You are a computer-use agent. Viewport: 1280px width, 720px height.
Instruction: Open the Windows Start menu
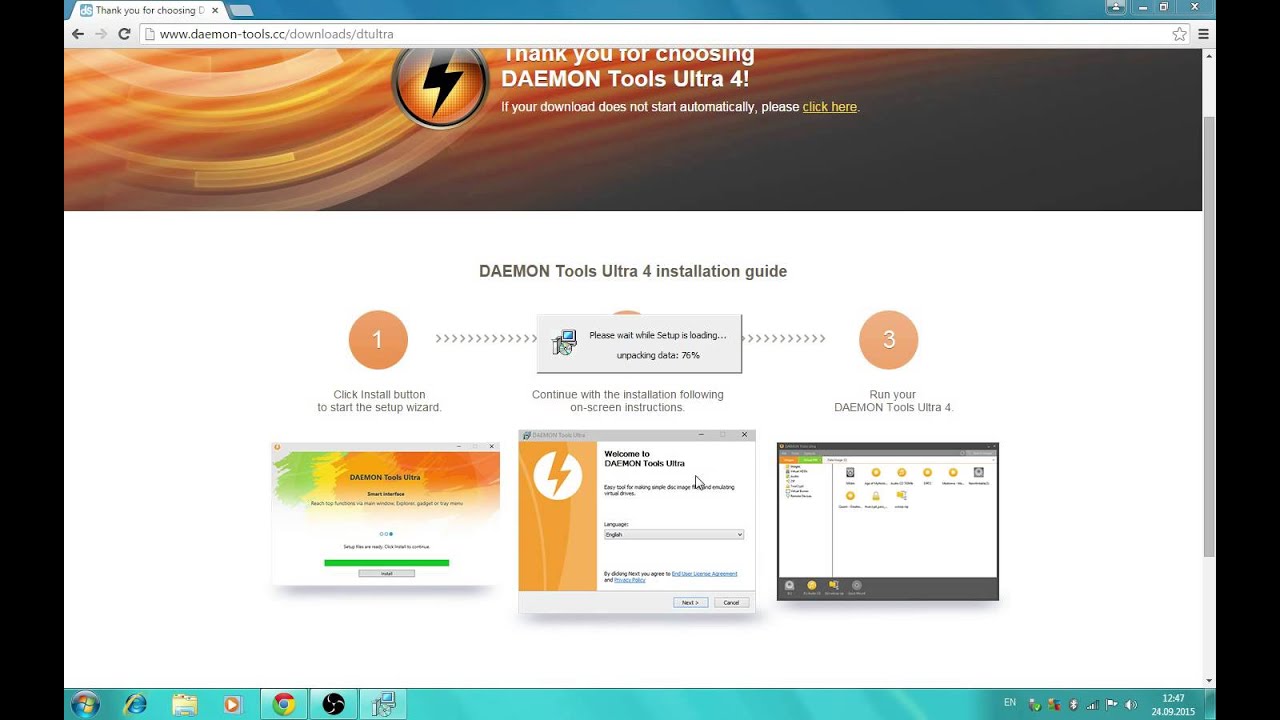(x=85, y=704)
